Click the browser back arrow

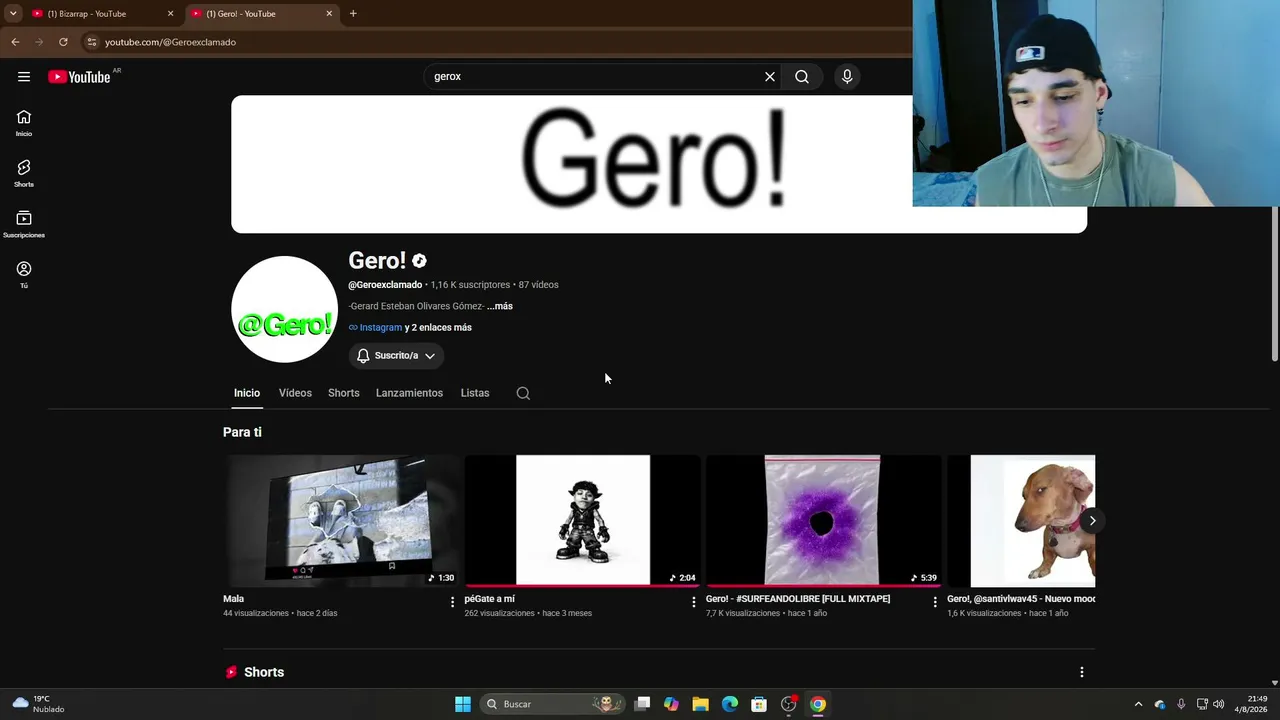coord(15,42)
